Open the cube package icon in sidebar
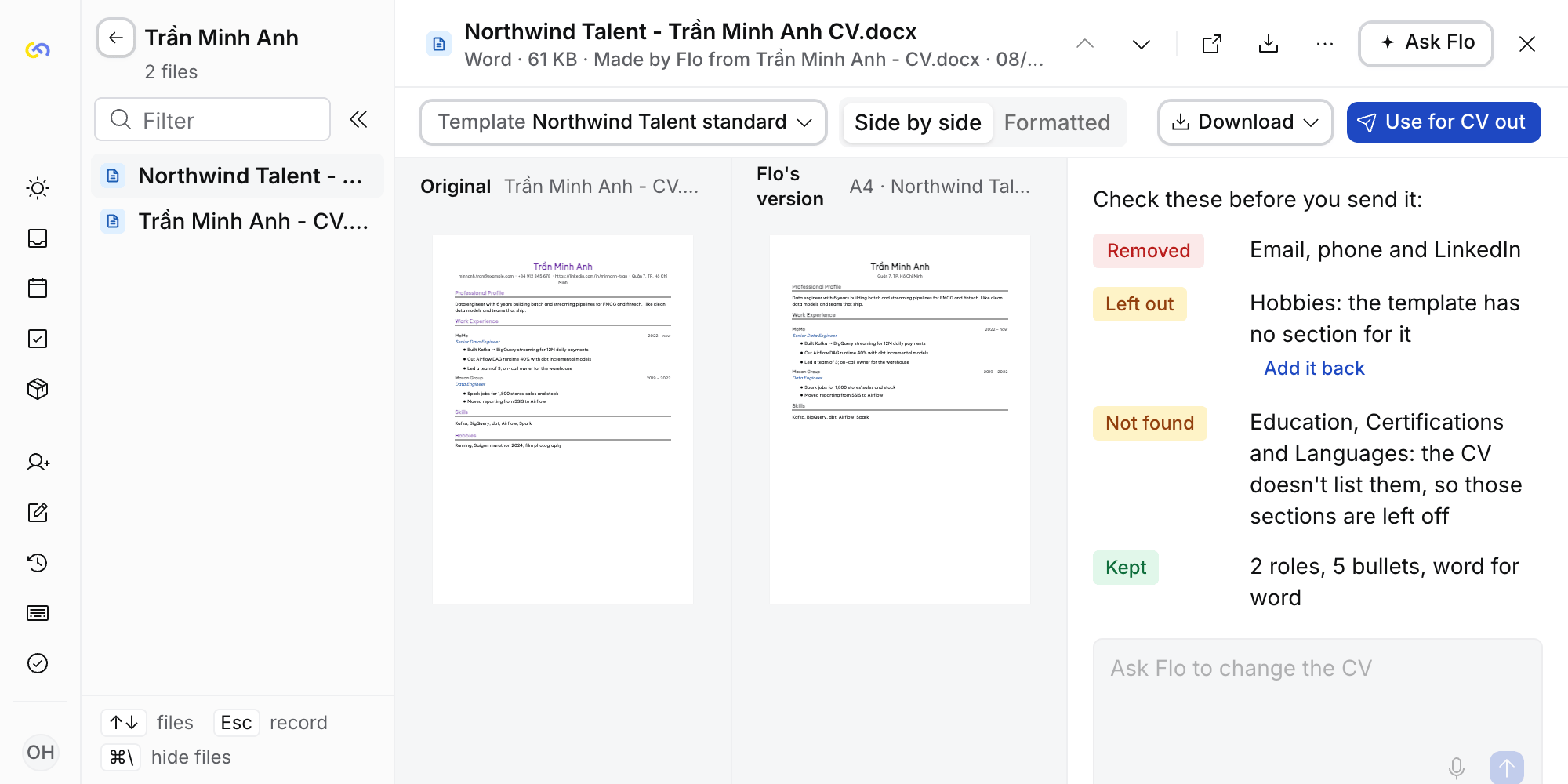 click(38, 389)
